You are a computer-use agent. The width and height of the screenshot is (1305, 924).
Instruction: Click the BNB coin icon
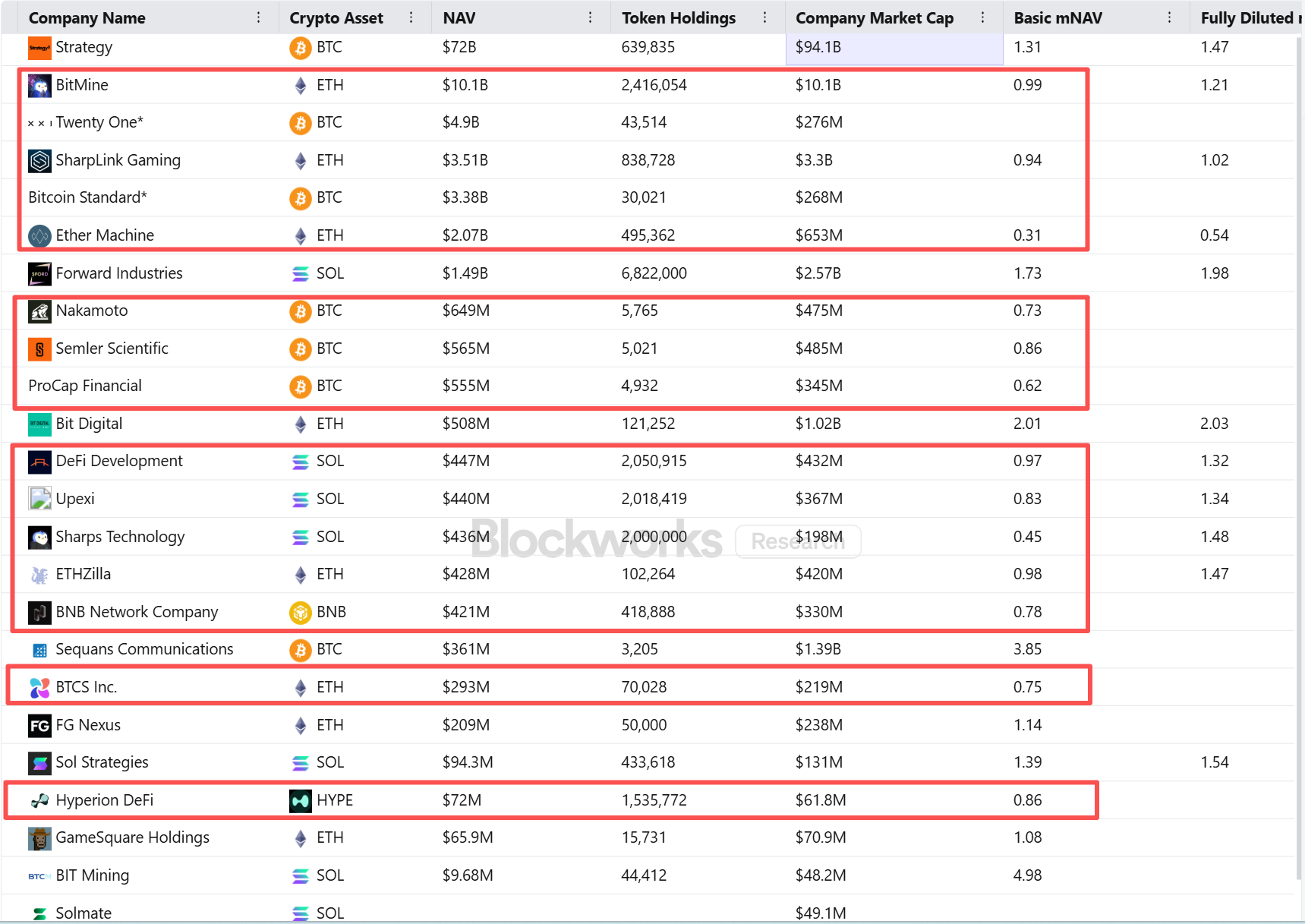pos(301,613)
